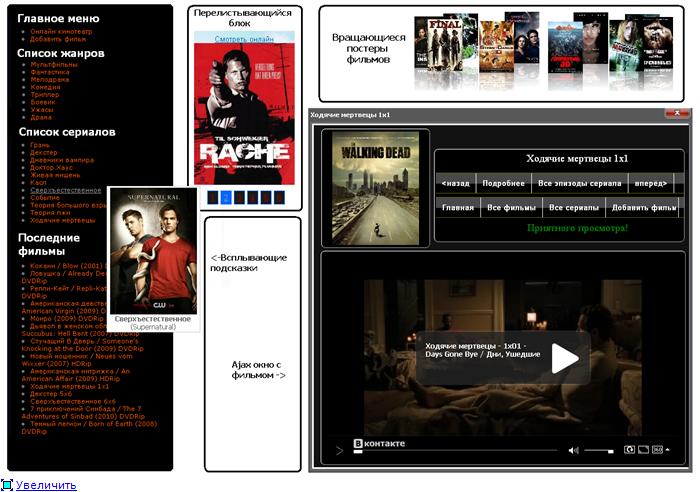Viewport: 700px width, 492px height.
Task: Go to Главная in the film window
Action: click(x=458, y=208)
